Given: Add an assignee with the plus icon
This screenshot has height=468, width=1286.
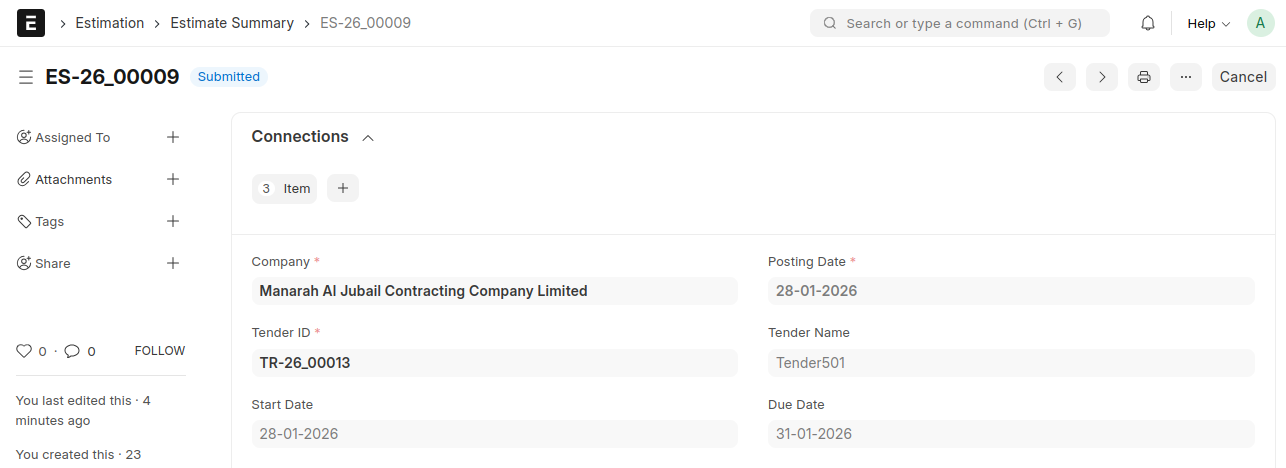Looking at the screenshot, I should click(x=173, y=137).
